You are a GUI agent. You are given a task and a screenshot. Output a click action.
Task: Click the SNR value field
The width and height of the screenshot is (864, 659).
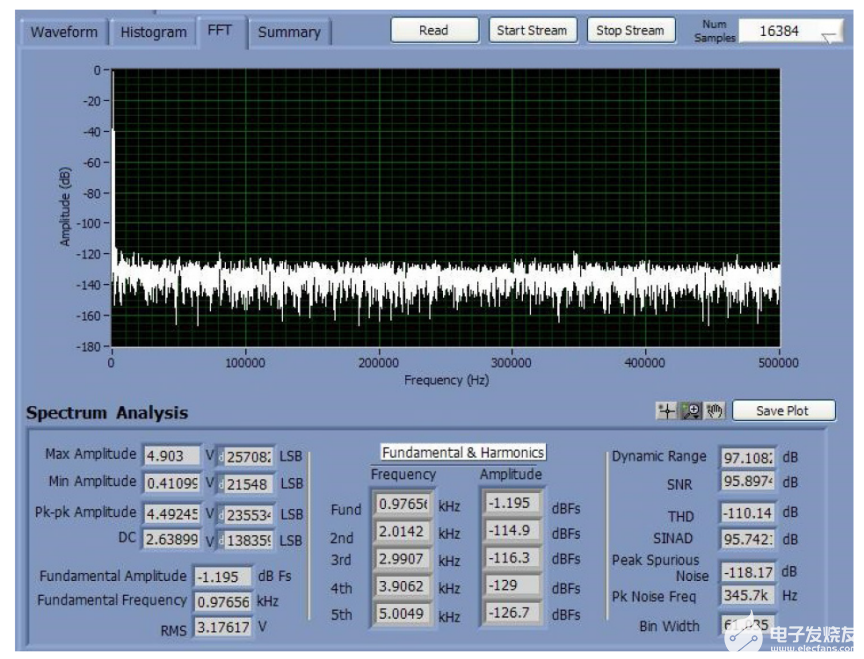[748, 482]
